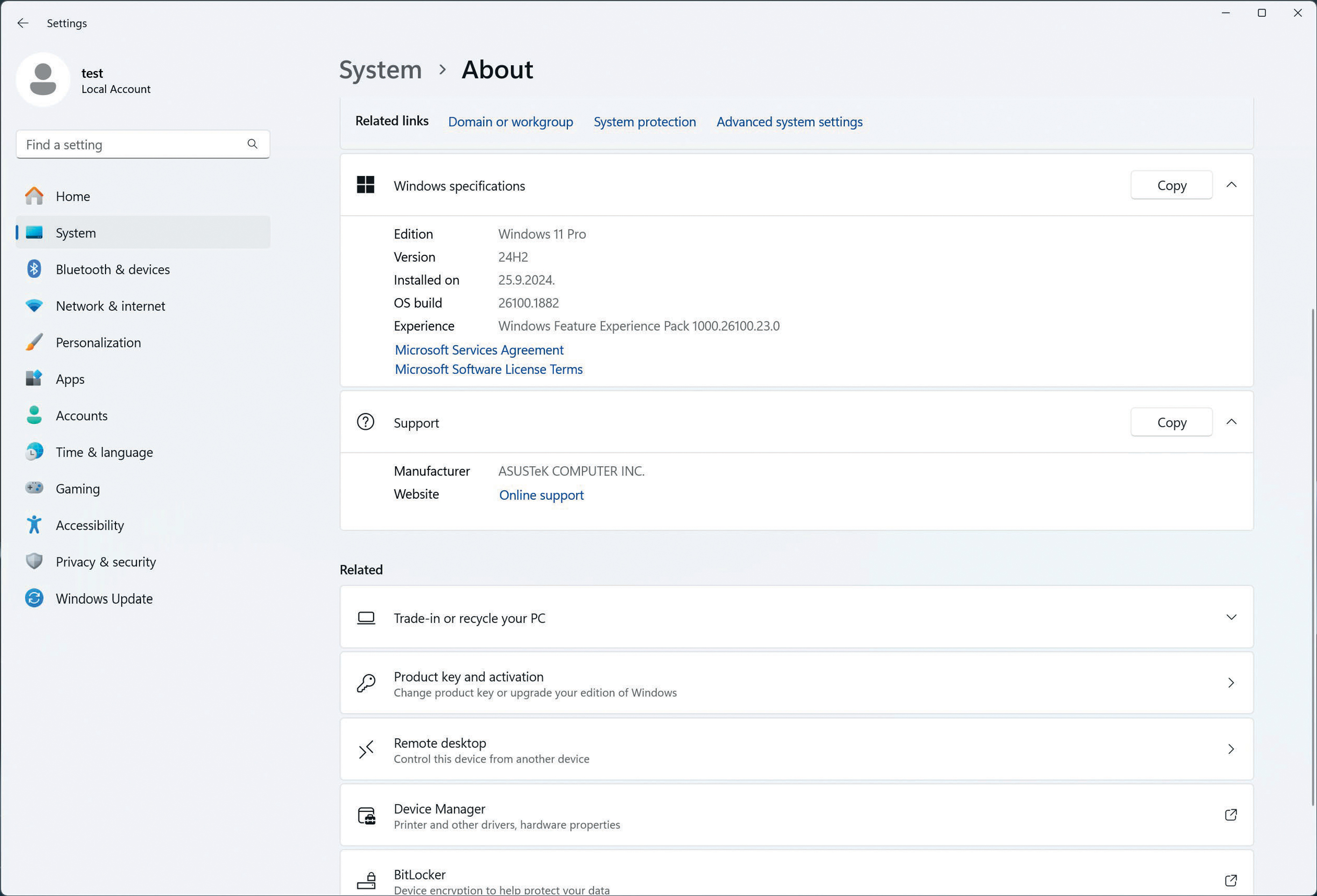The height and width of the screenshot is (896, 1317).
Task: Click the System monitor icon in sidebar
Action: (x=34, y=233)
